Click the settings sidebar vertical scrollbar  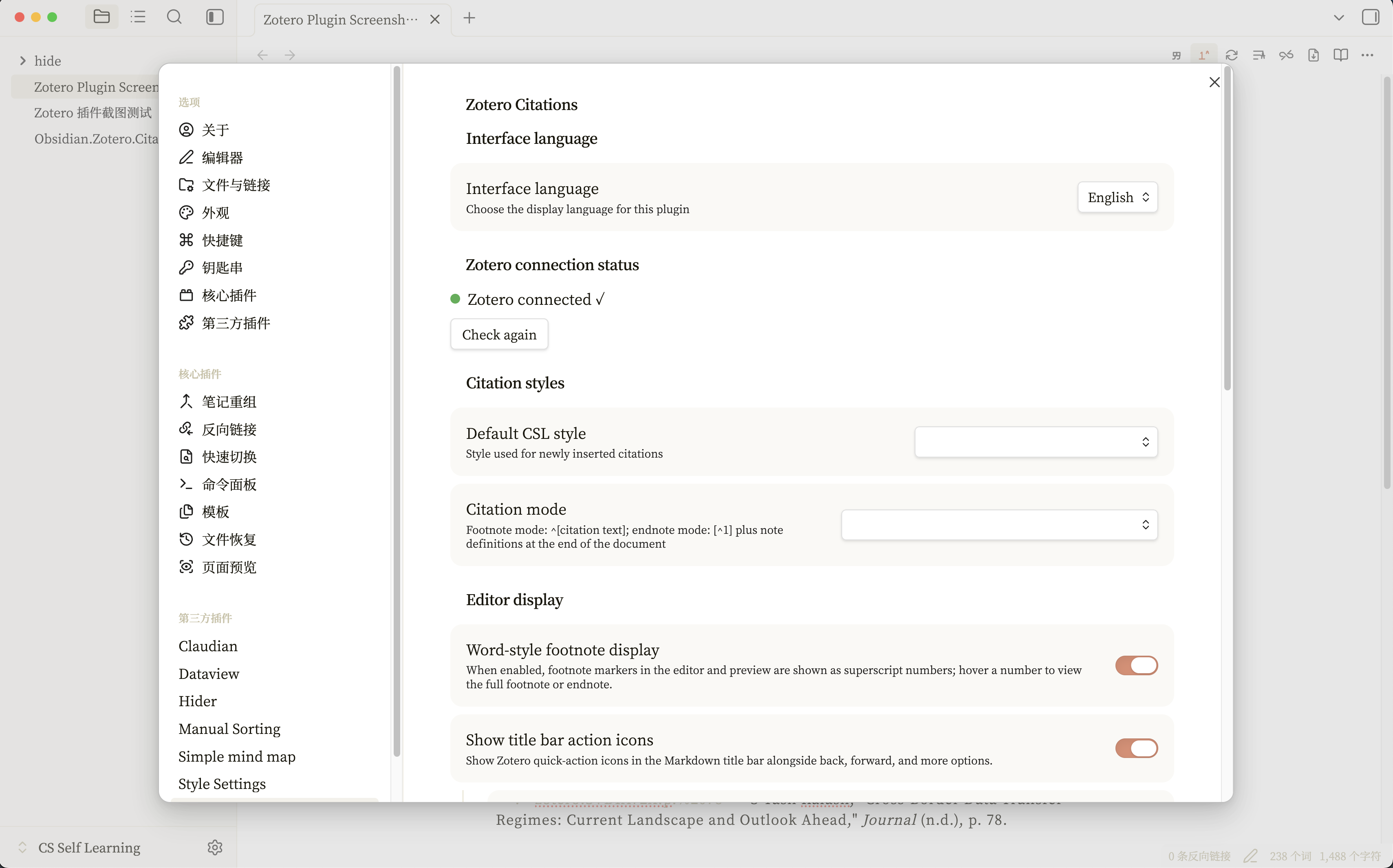(x=397, y=412)
